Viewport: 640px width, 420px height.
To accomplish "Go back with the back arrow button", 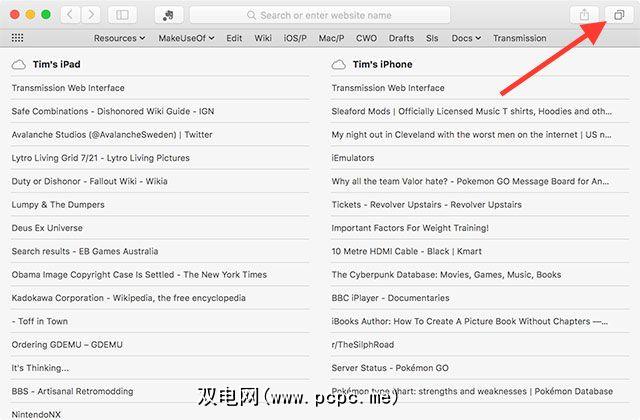I will coord(70,15).
